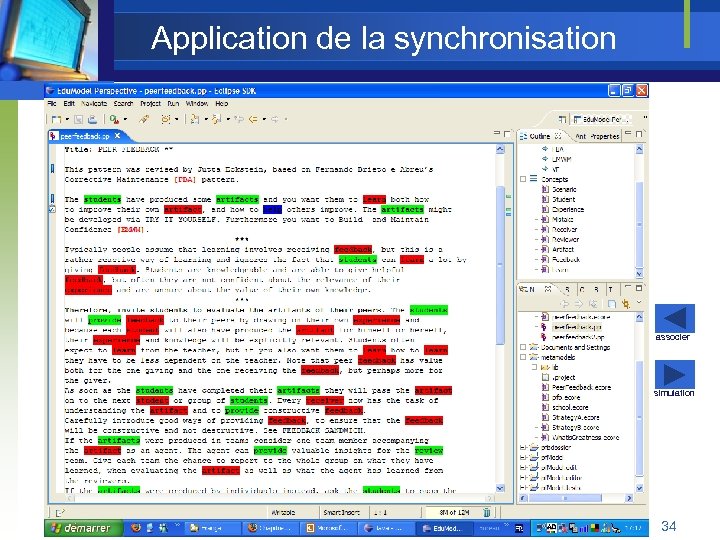This screenshot has width=720, height=540.
Task: Click the Open Perspective icon
Action: coord(562,119)
